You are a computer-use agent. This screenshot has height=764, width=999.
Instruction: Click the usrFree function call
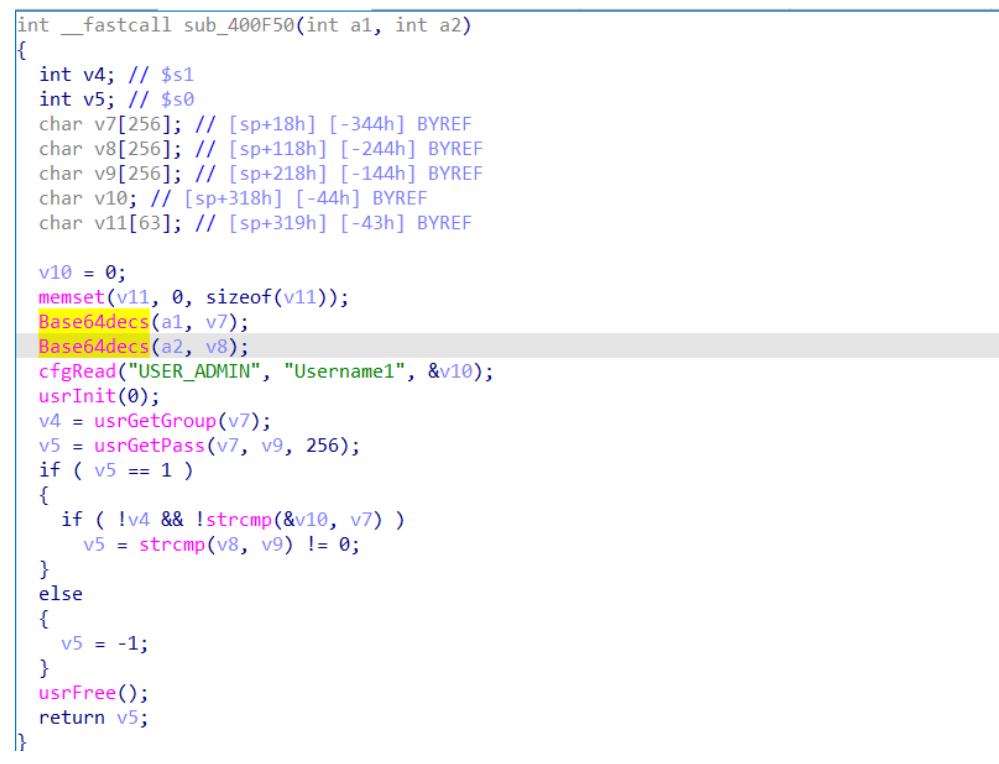point(93,693)
